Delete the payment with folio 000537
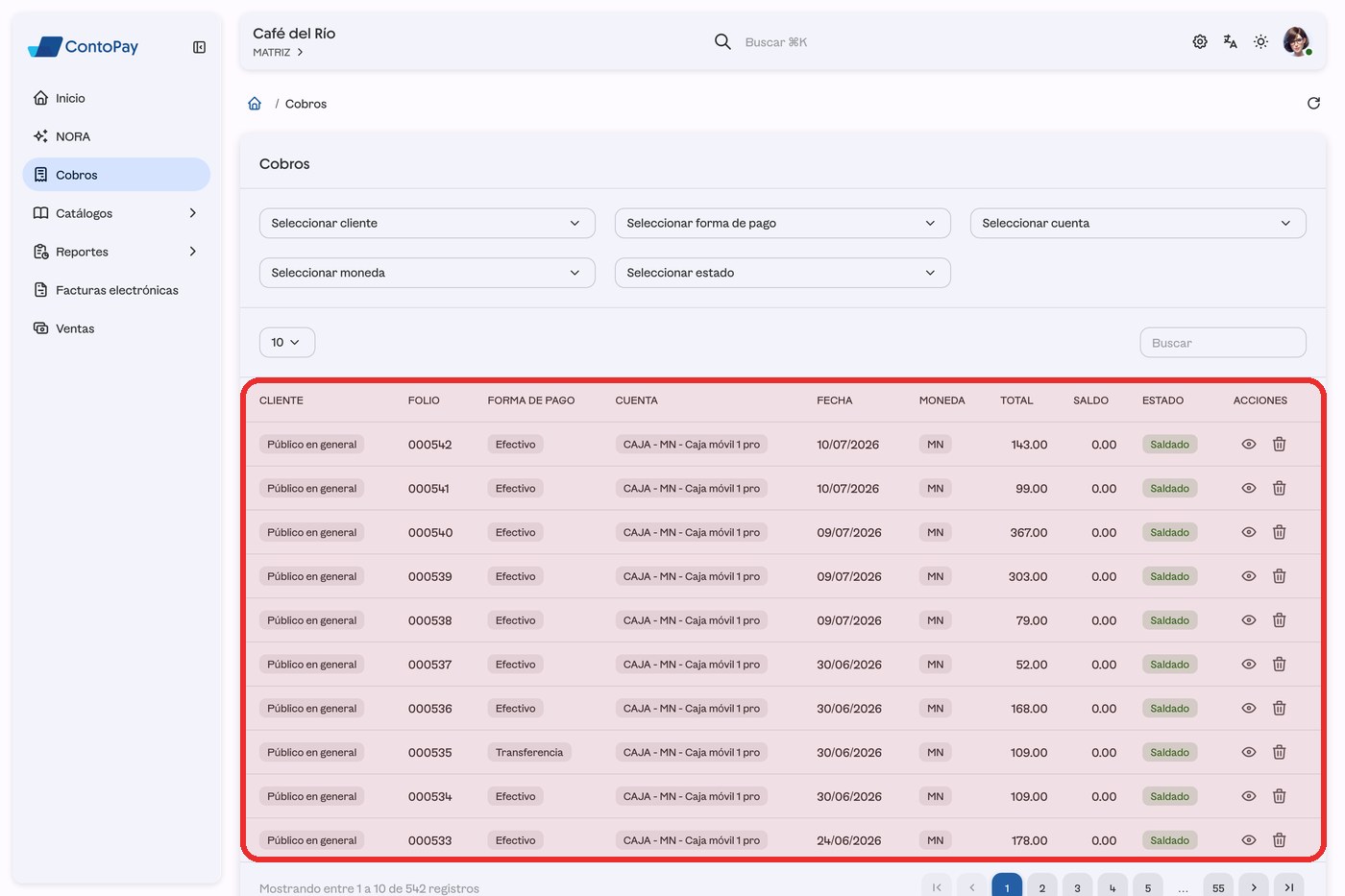This screenshot has width=1345, height=896. coord(1280,665)
